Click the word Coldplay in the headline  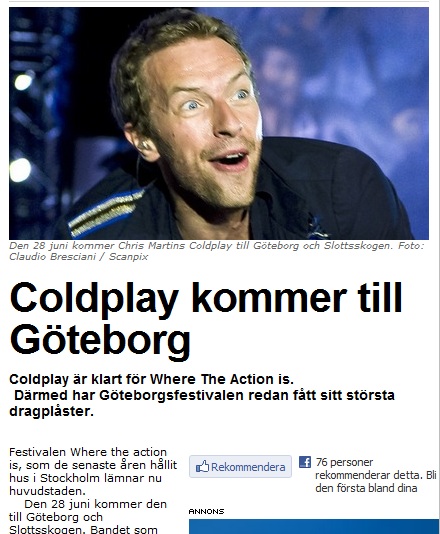point(95,300)
